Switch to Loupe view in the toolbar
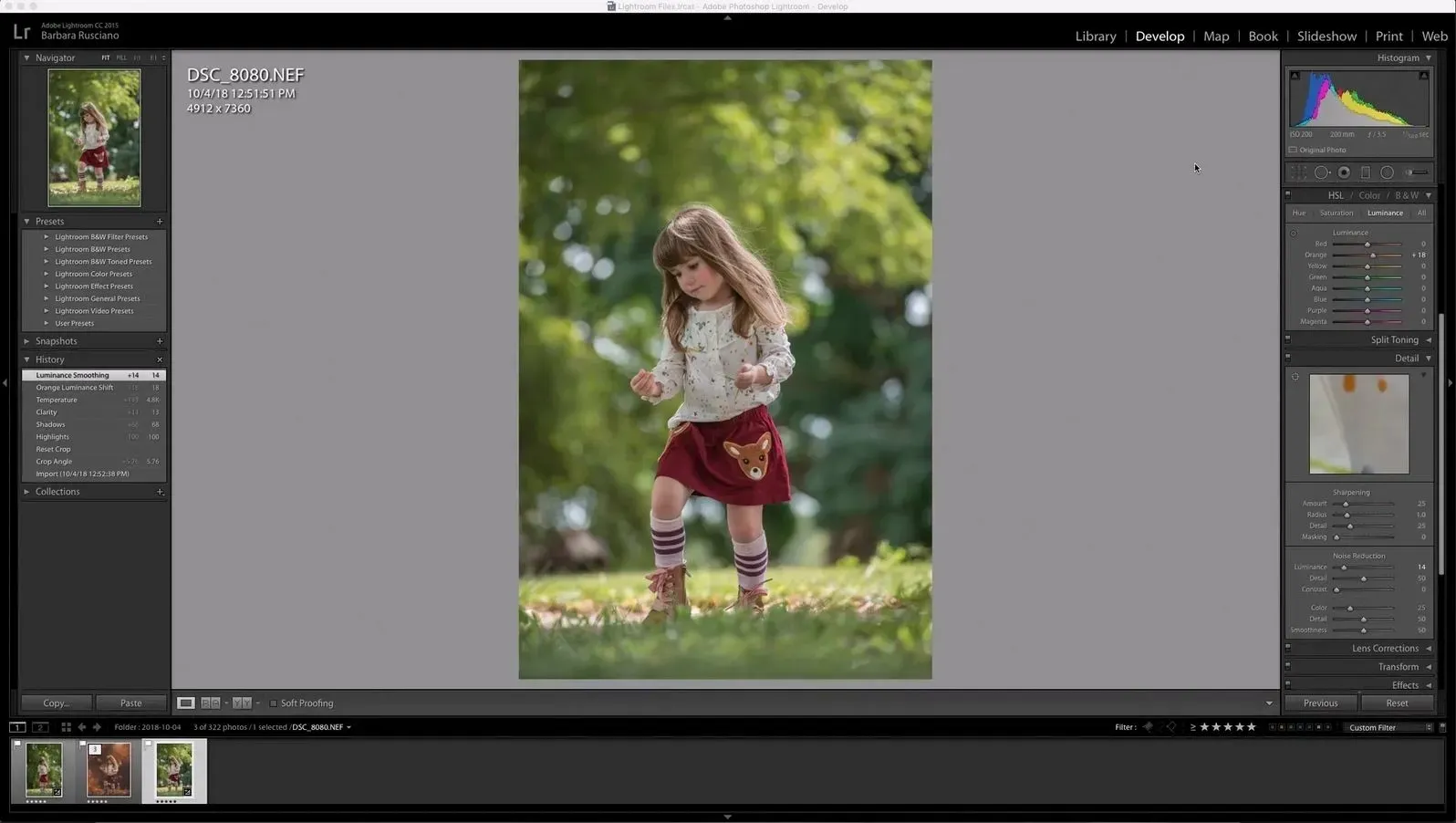This screenshot has width=1456, height=823. [x=186, y=703]
